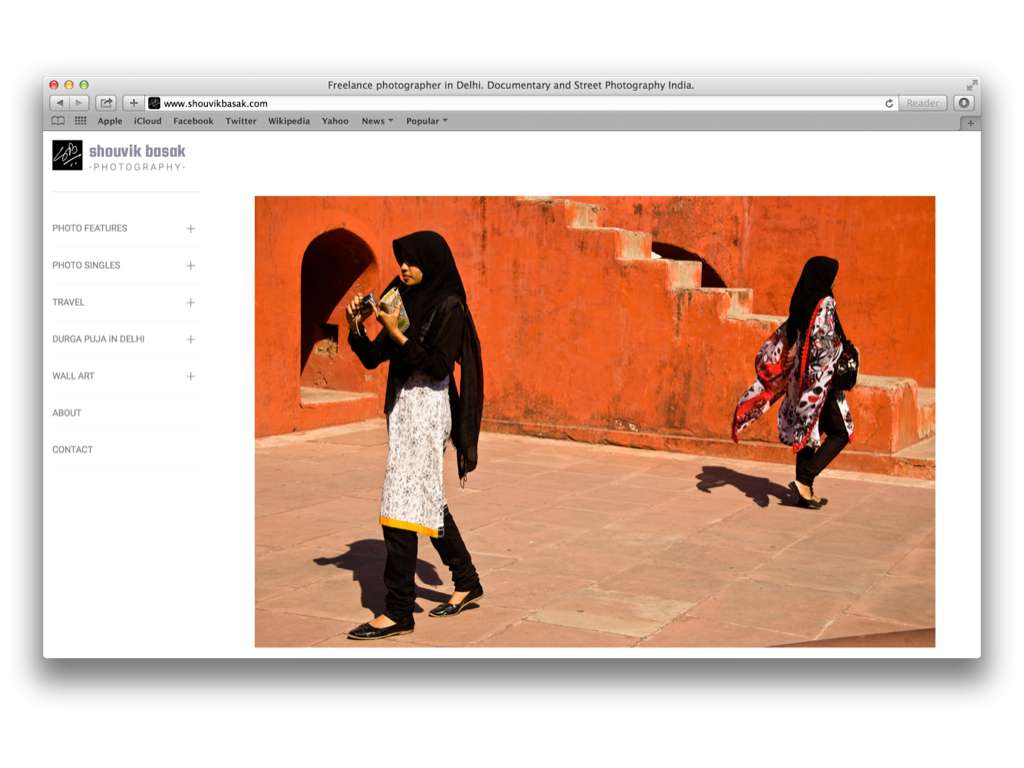1024x768 pixels.
Task: Expand Wall Art with its plus sign
Action: tap(191, 377)
